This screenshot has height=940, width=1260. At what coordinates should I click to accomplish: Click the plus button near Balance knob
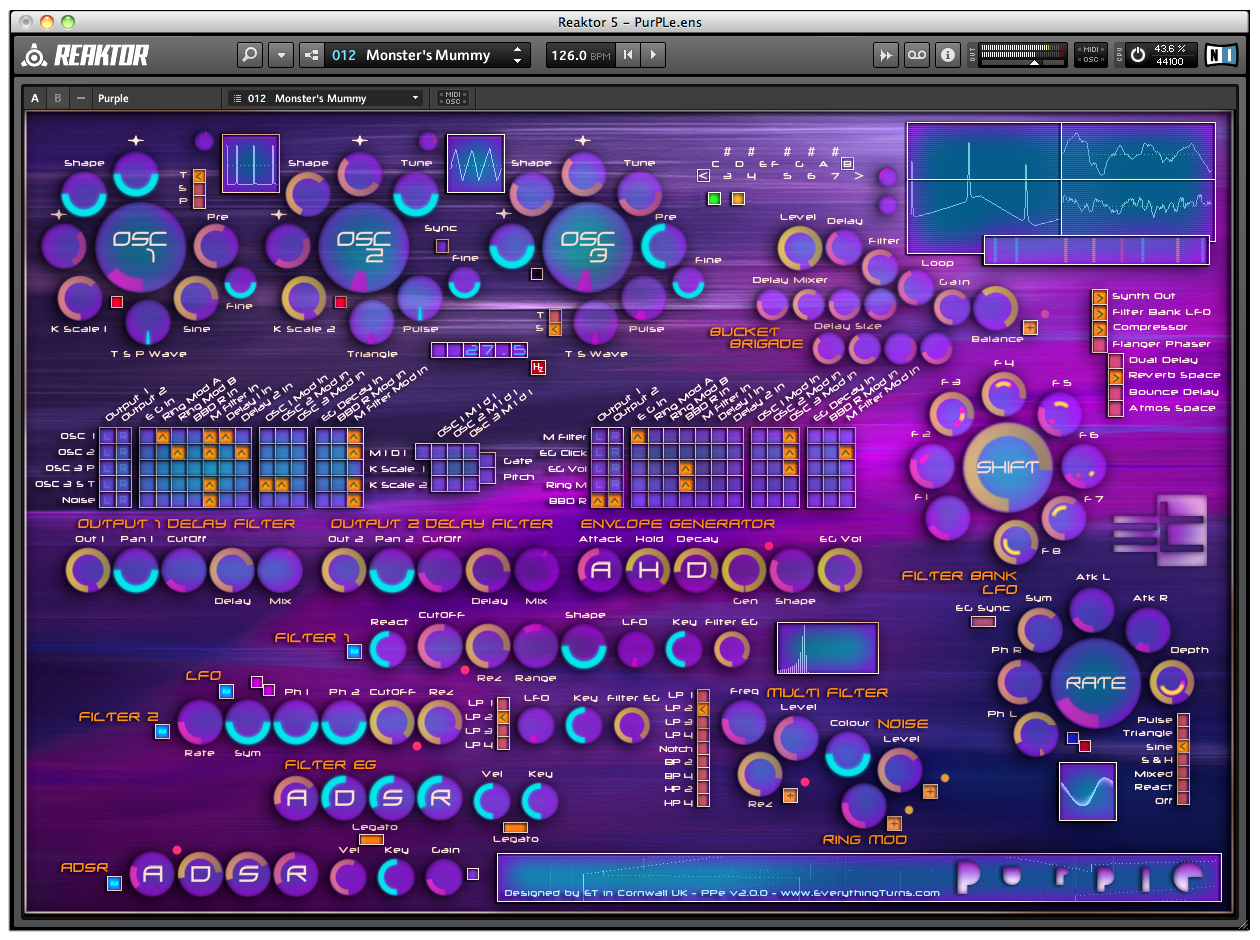pyautogui.click(x=1031, y=327)
